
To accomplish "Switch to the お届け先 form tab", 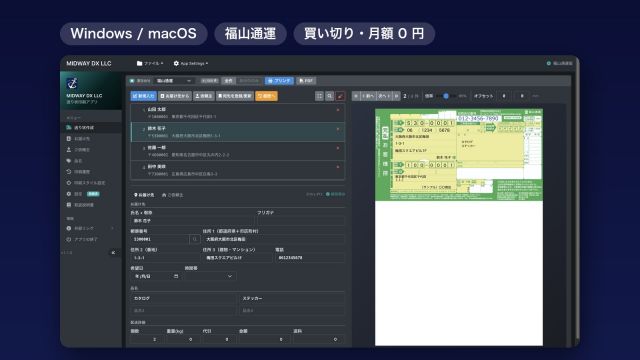I will click(144, 195).
